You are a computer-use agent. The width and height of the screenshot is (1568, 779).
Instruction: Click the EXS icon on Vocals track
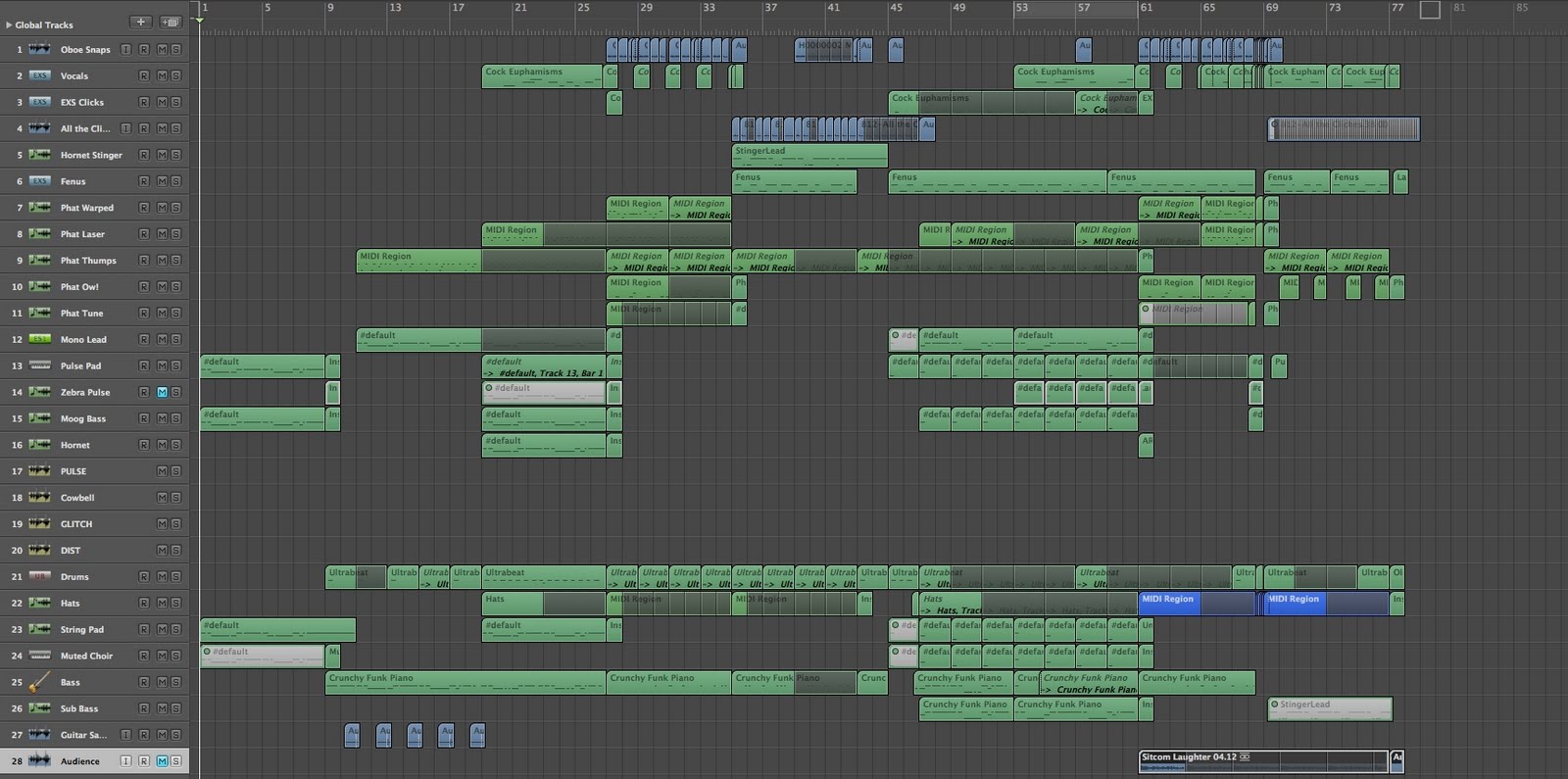pos(39,75)
